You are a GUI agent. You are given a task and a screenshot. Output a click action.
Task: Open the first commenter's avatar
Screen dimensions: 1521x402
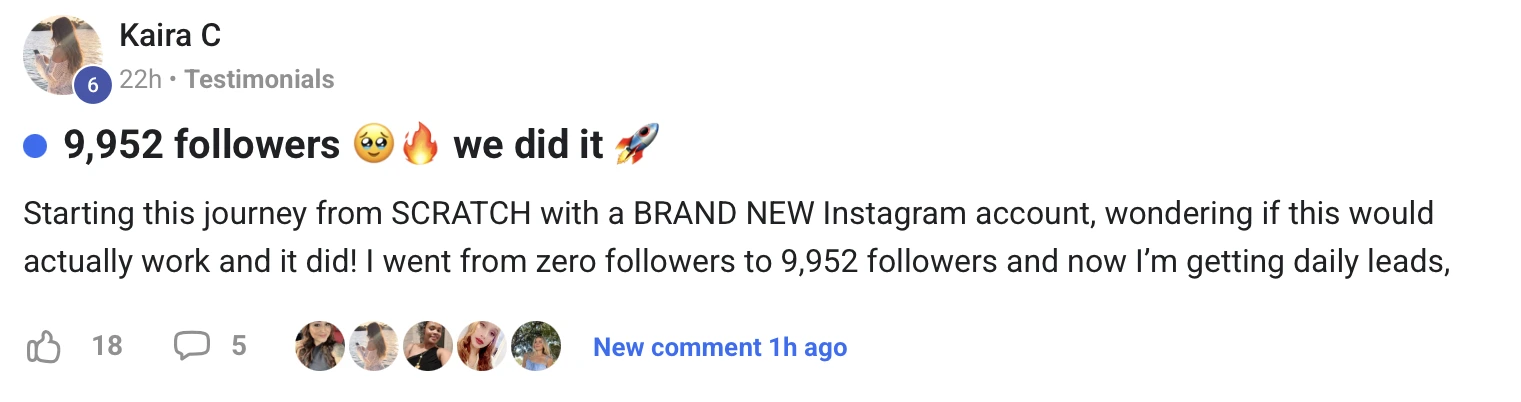tap(320, 347)
